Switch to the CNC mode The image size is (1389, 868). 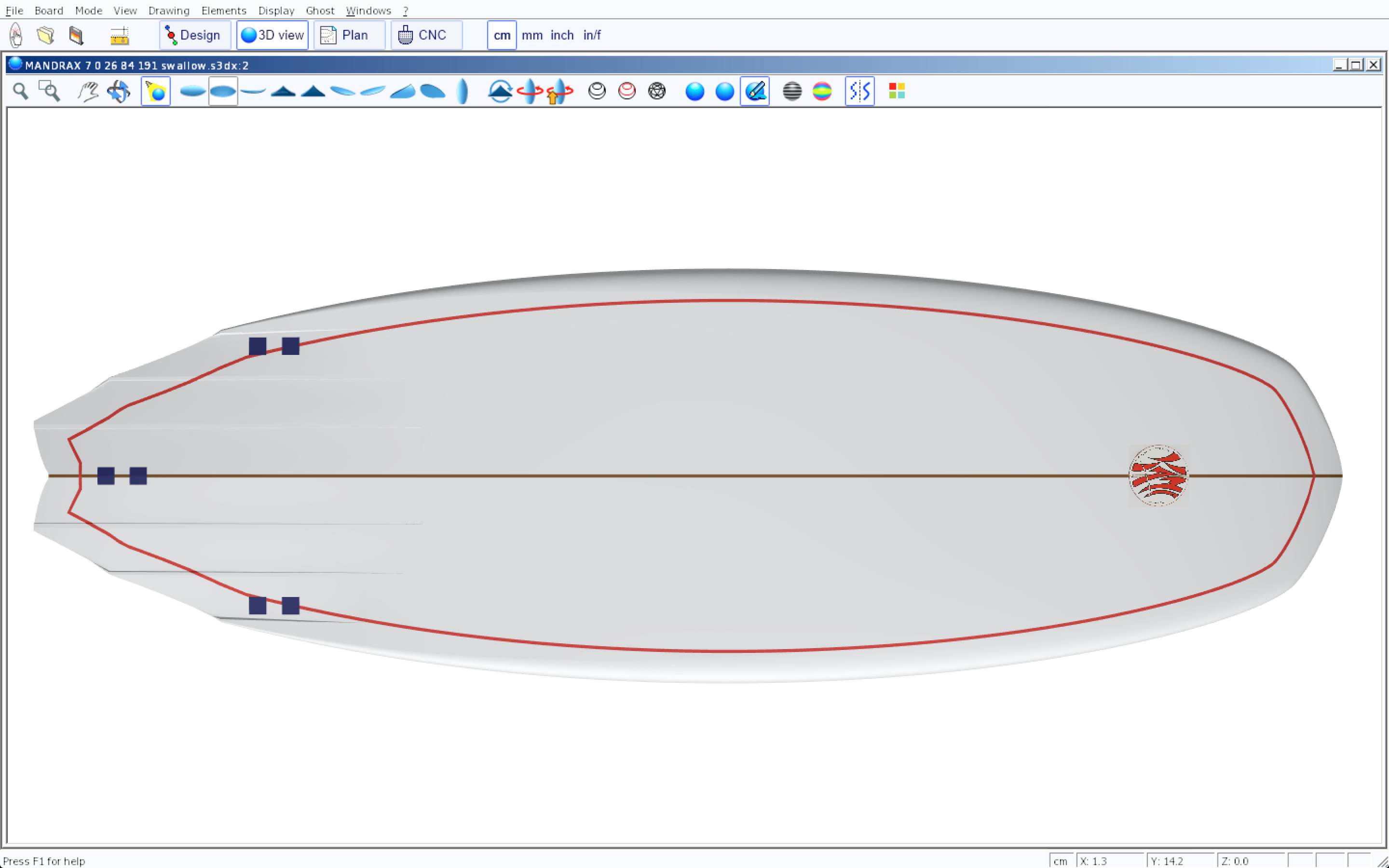point(426,35)
